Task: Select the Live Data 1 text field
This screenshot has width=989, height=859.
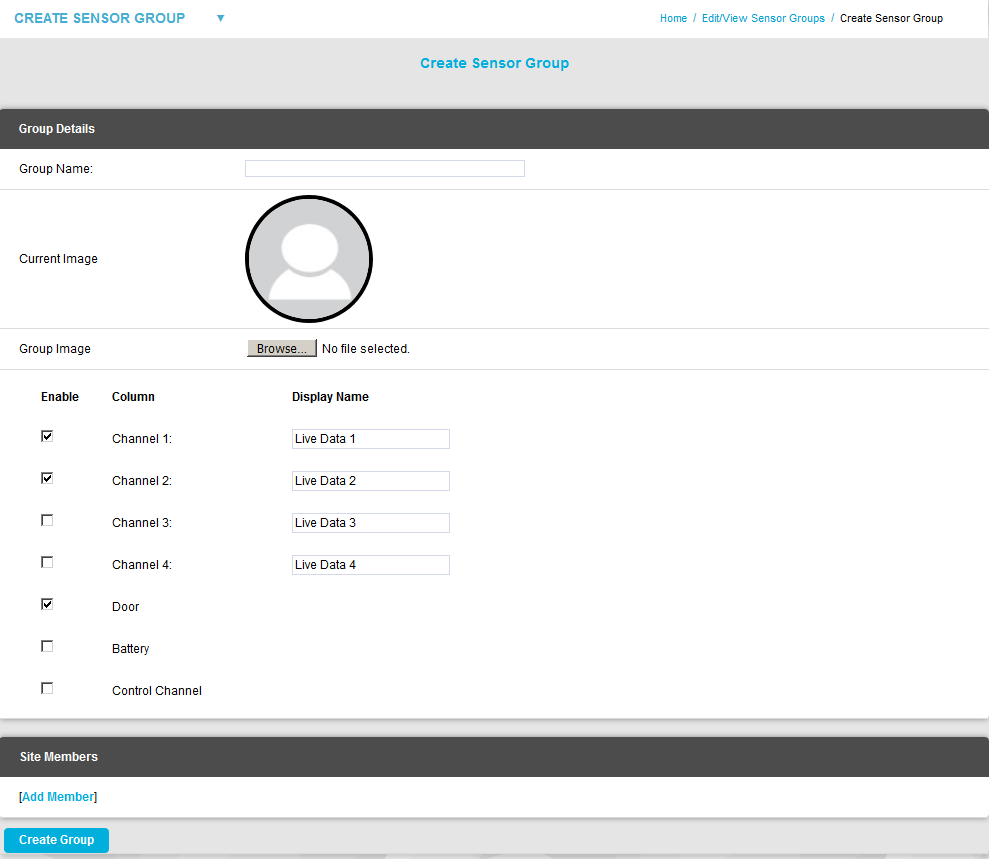Action: pos(370,438)
